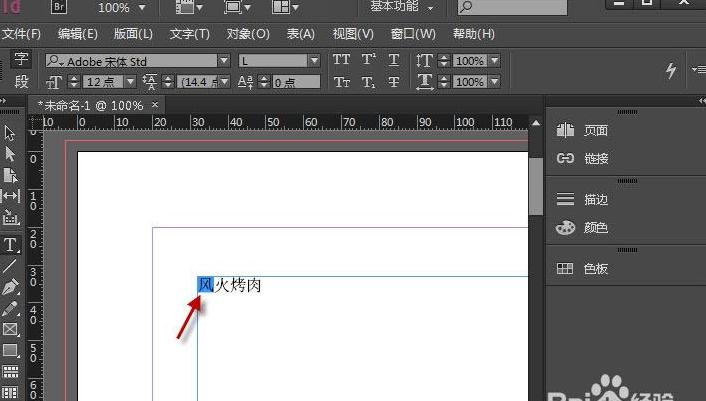Click the Subscript icon

[368, 82]
